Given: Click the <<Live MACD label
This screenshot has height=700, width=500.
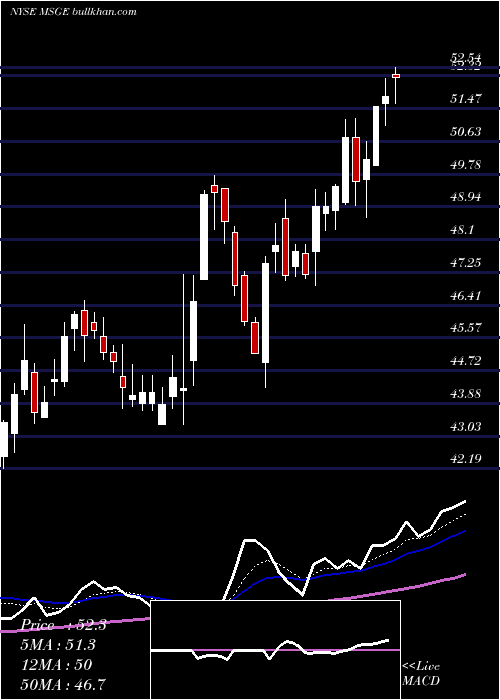Looking at the screenshot, I should click(x=421, y=674).
